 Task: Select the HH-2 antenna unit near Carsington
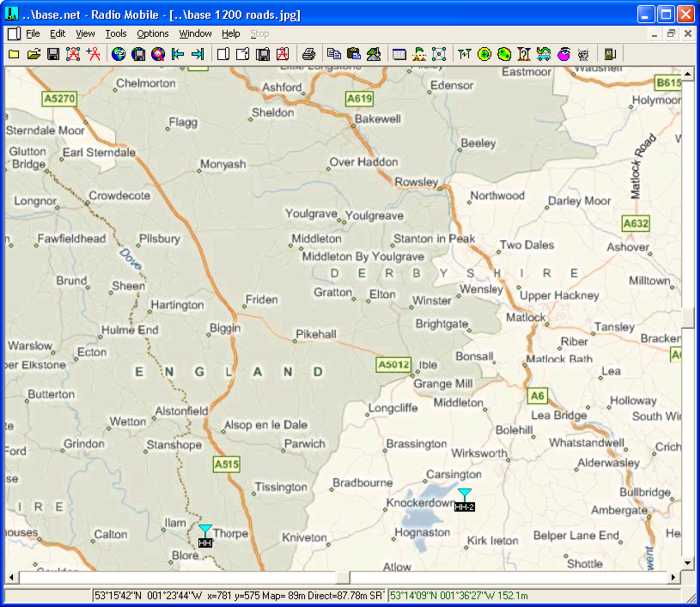point(464,500)
